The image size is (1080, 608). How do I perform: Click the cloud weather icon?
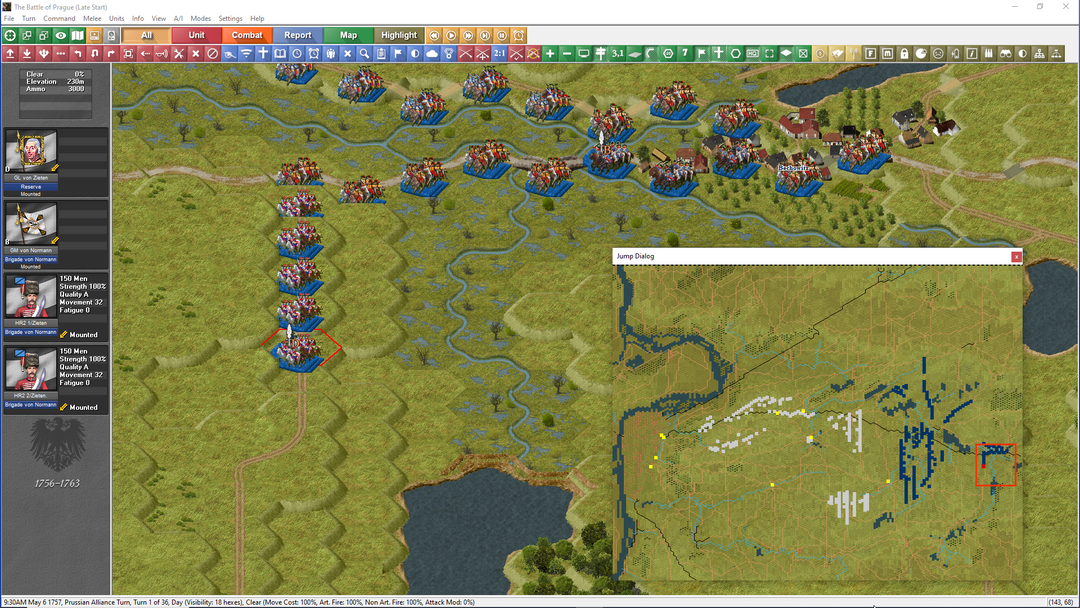[x=432, y=54]
